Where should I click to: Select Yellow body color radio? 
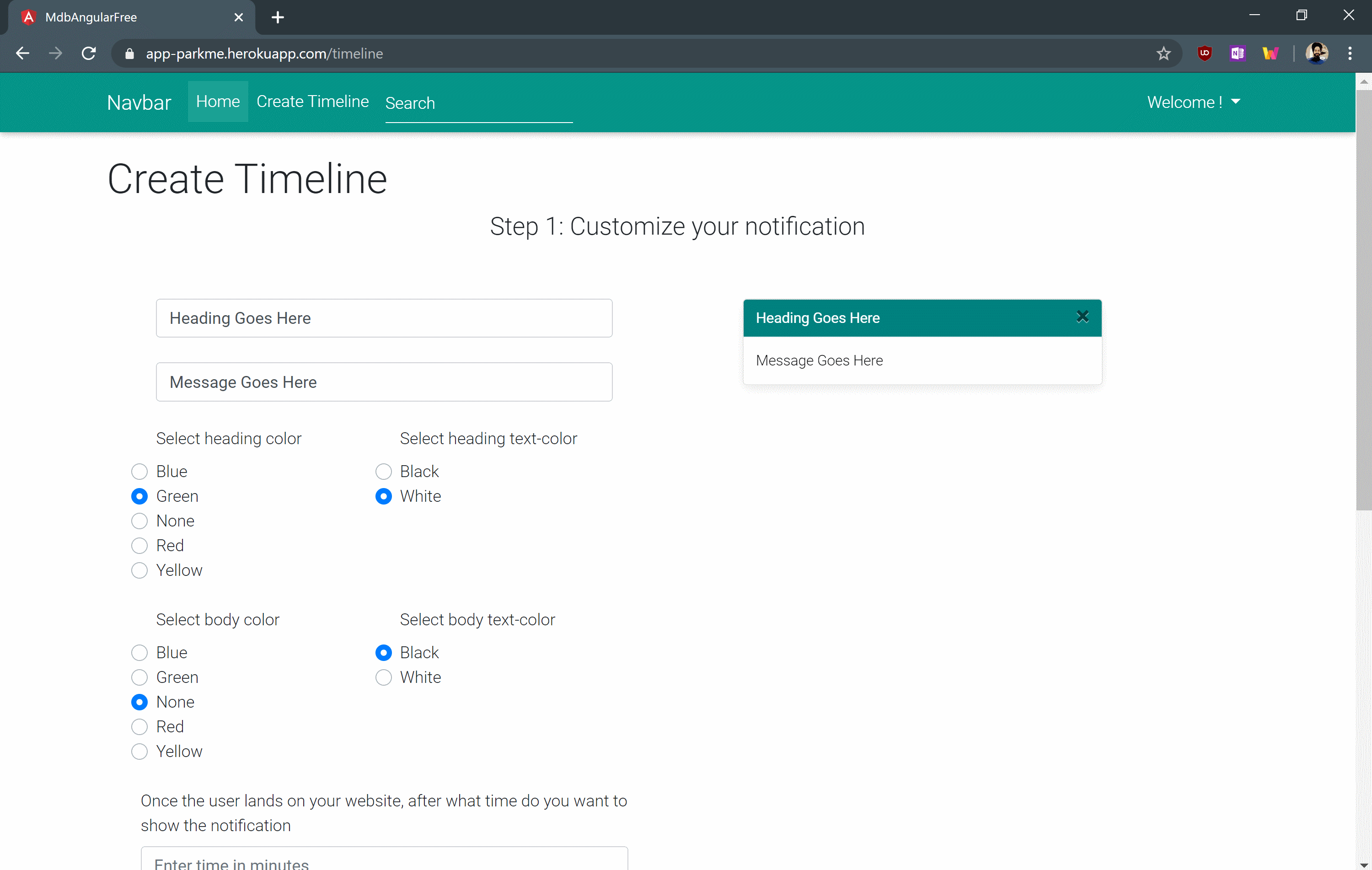pyautogui.click(x=139, y=752)
